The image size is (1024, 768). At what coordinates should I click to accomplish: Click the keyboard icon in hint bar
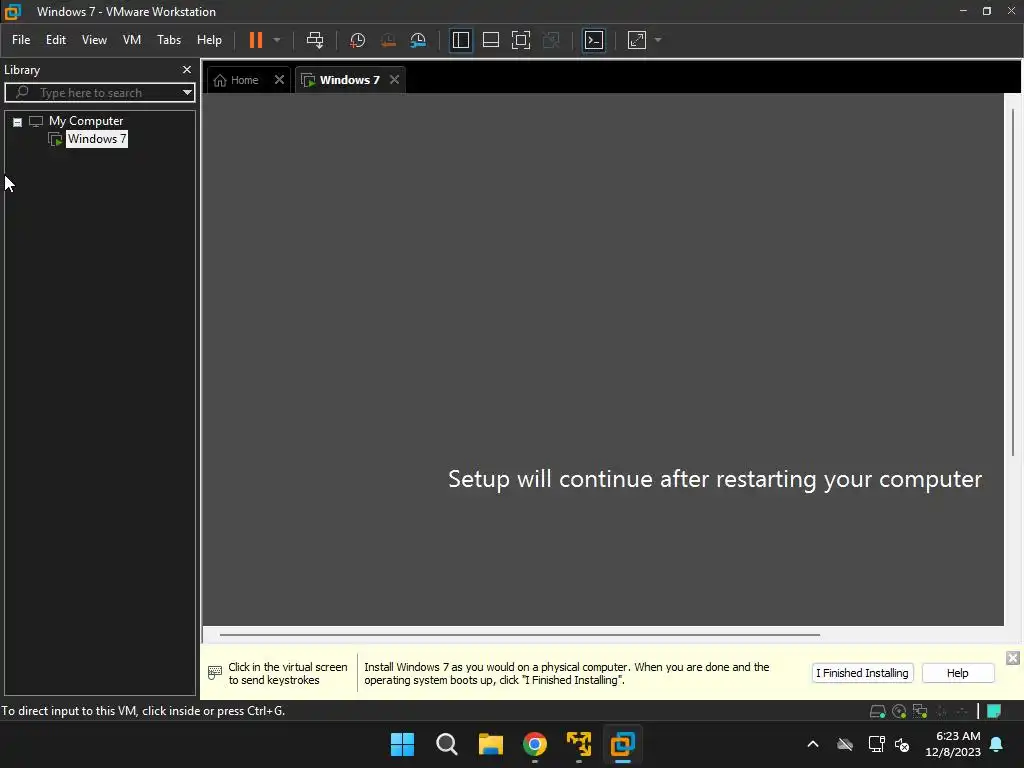tap(215, 673)
